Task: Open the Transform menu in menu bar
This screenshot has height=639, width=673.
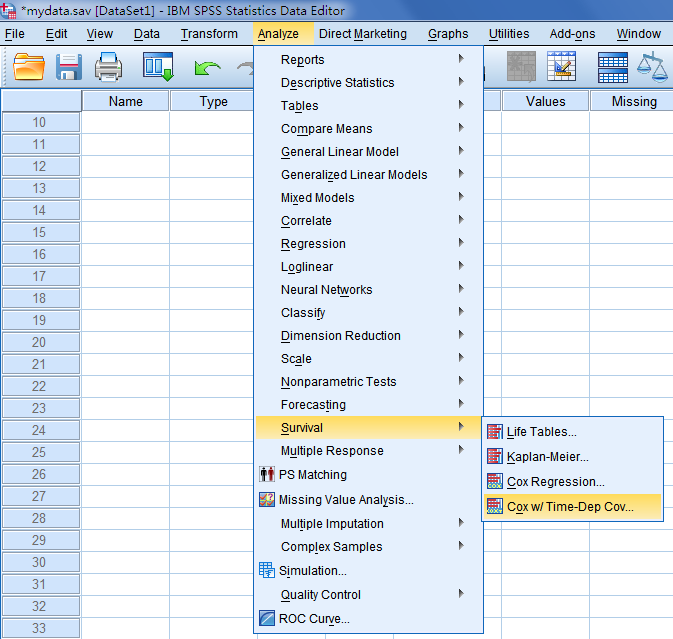Action: [209, 34]
